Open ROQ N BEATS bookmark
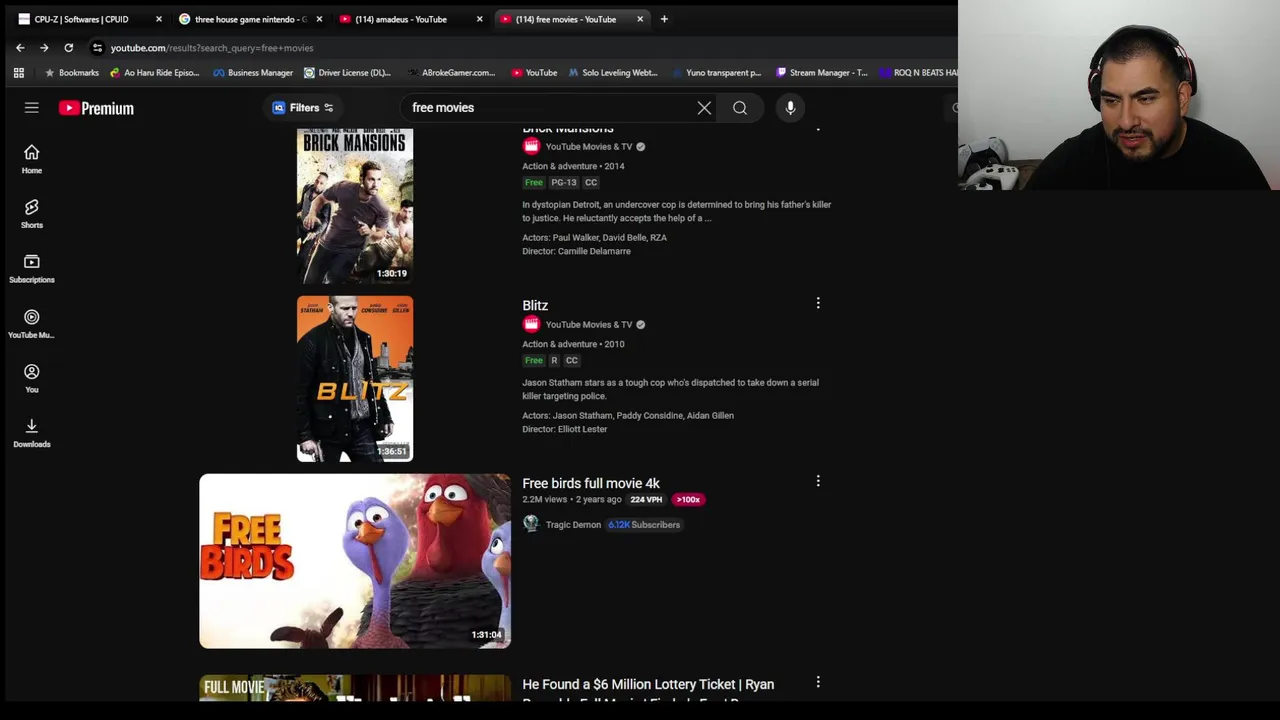The image size is (1280, 720). [x=918, y=73]
